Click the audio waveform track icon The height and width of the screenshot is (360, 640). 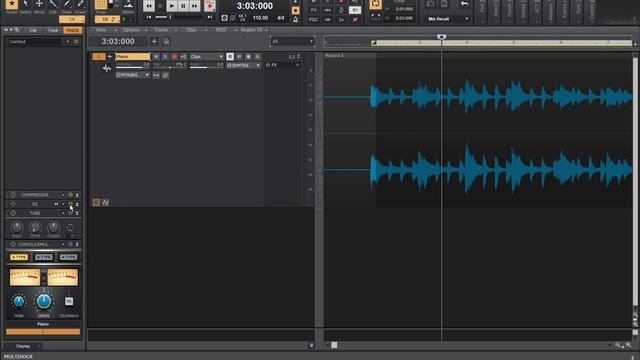pos(107,69)
